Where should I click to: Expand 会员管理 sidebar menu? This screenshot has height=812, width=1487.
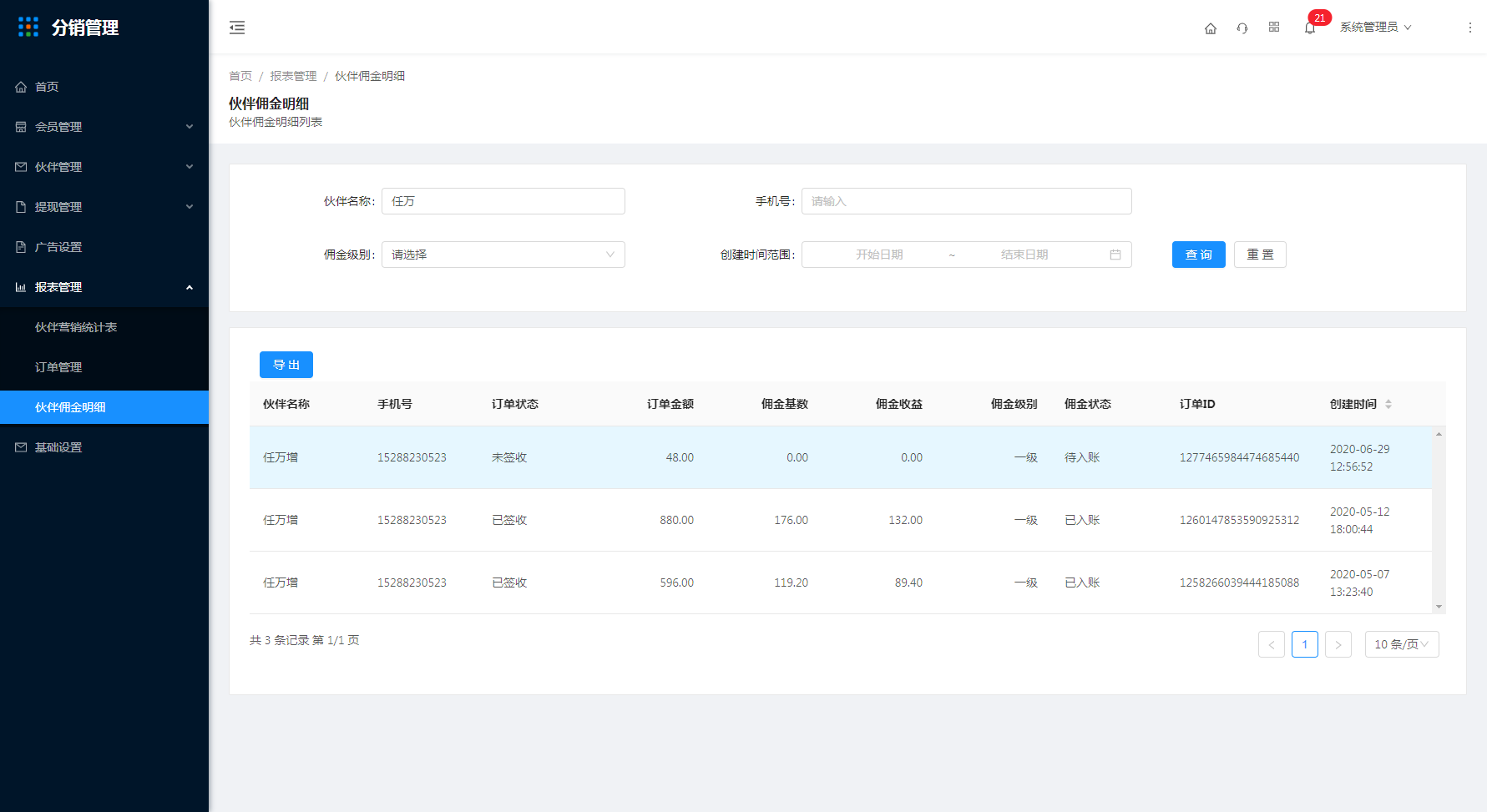[104, 127]
